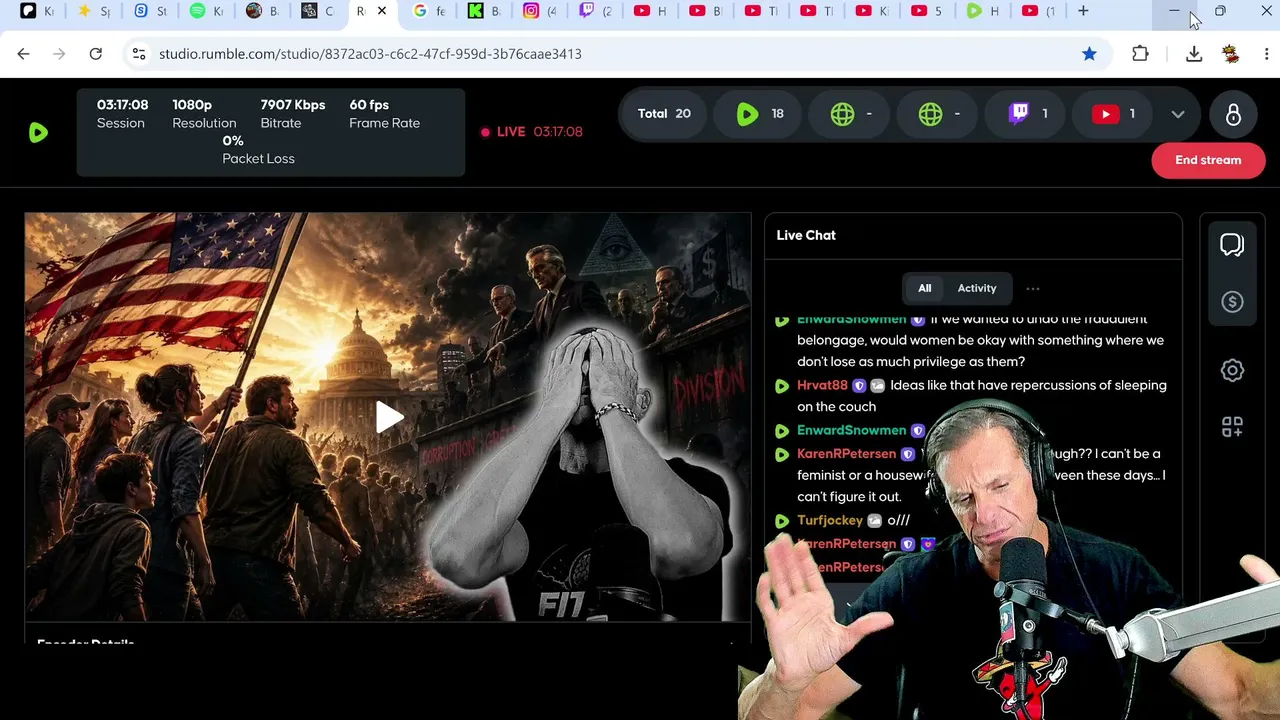Click the 1080p resolution stat
This screenshot has width=1280, height=720.
click(204, 113)
